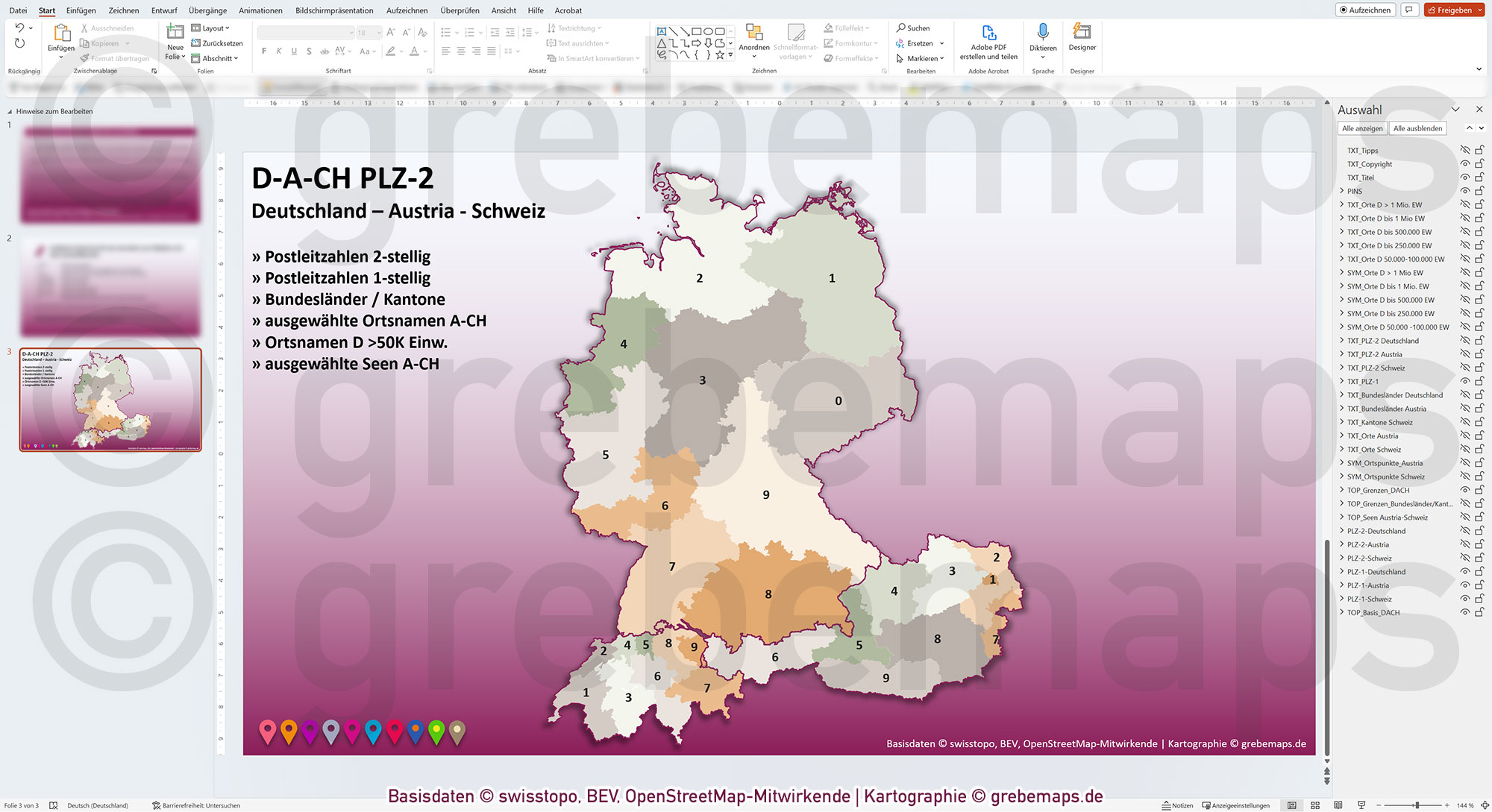Open the font color swatch dropdown

424,51
